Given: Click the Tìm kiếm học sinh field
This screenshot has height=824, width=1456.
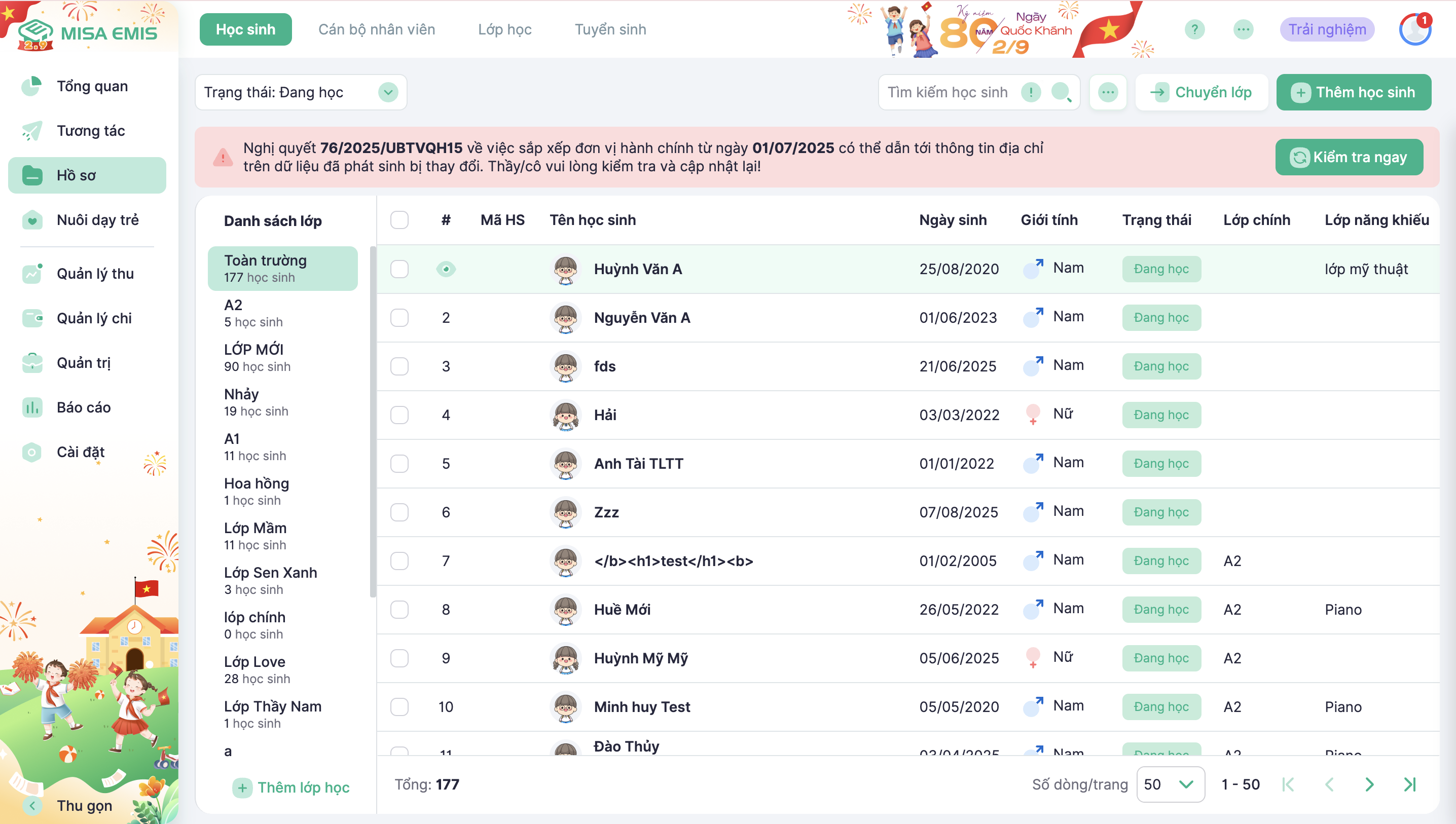Looking at the screenshot, I should pyautogui.click(x=949, y=92).
